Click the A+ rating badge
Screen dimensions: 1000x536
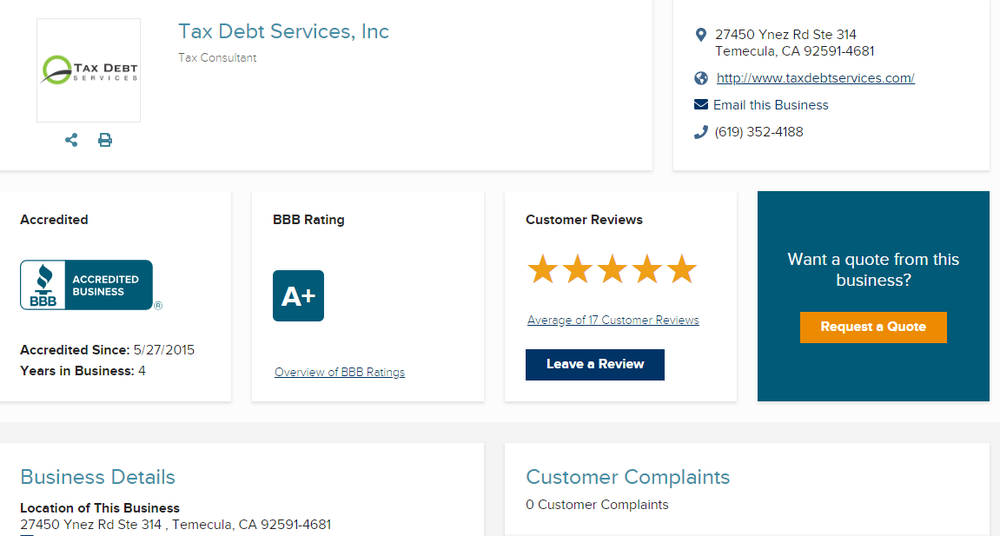click(298, 296)
